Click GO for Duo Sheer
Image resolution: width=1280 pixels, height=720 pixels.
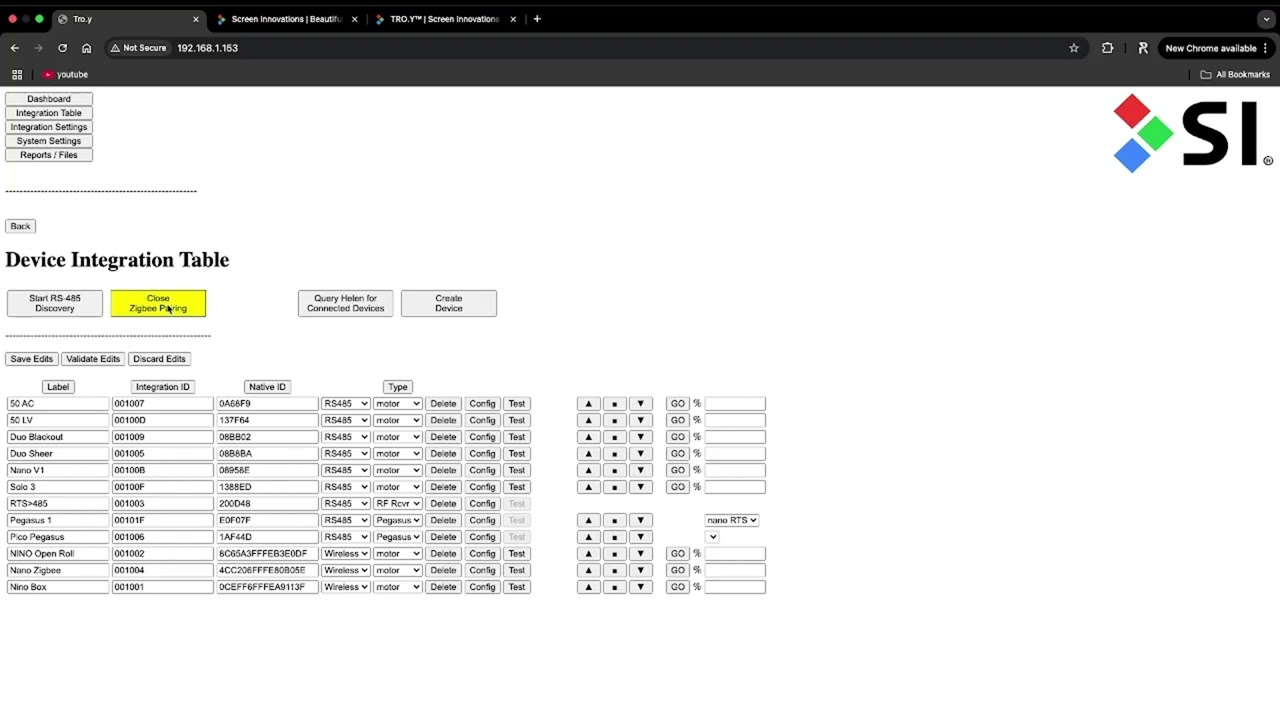tap(678, 454)
